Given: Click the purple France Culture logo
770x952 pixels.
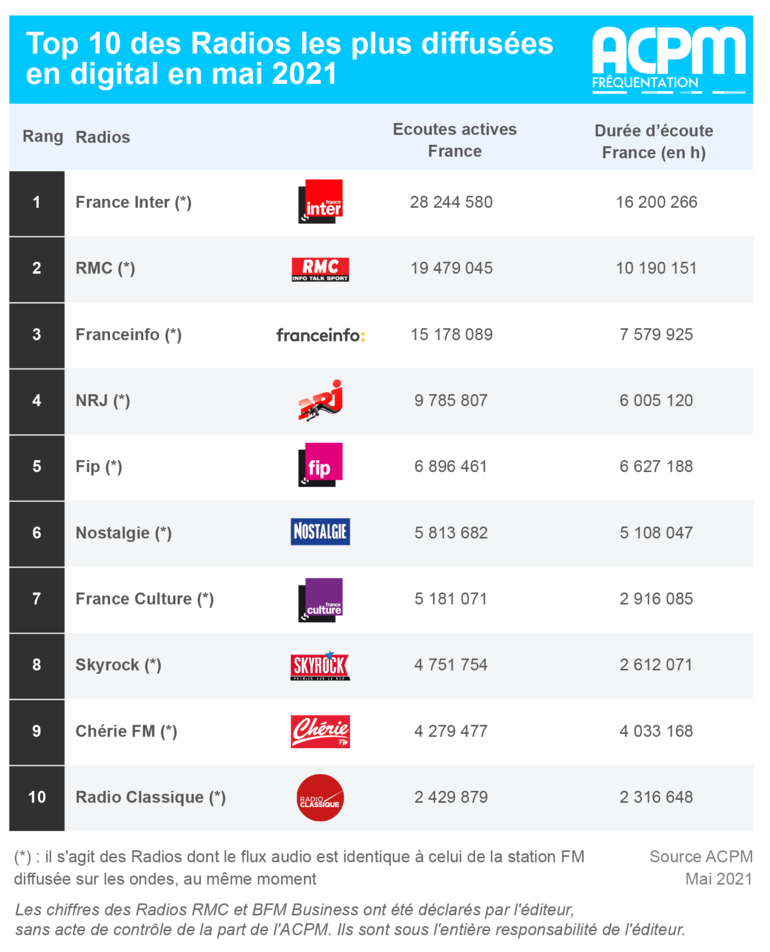Looking at the screenshot, I should point(321,598).
